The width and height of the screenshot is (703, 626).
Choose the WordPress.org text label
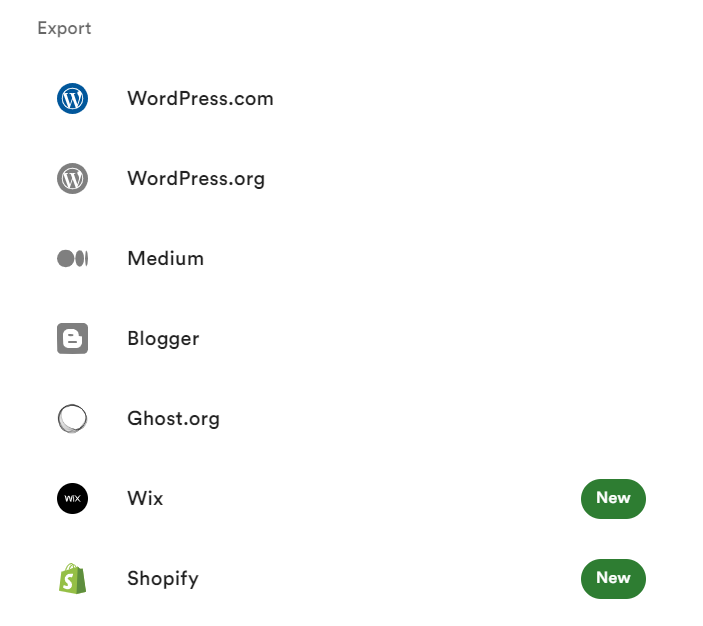(x=196, y=179)
